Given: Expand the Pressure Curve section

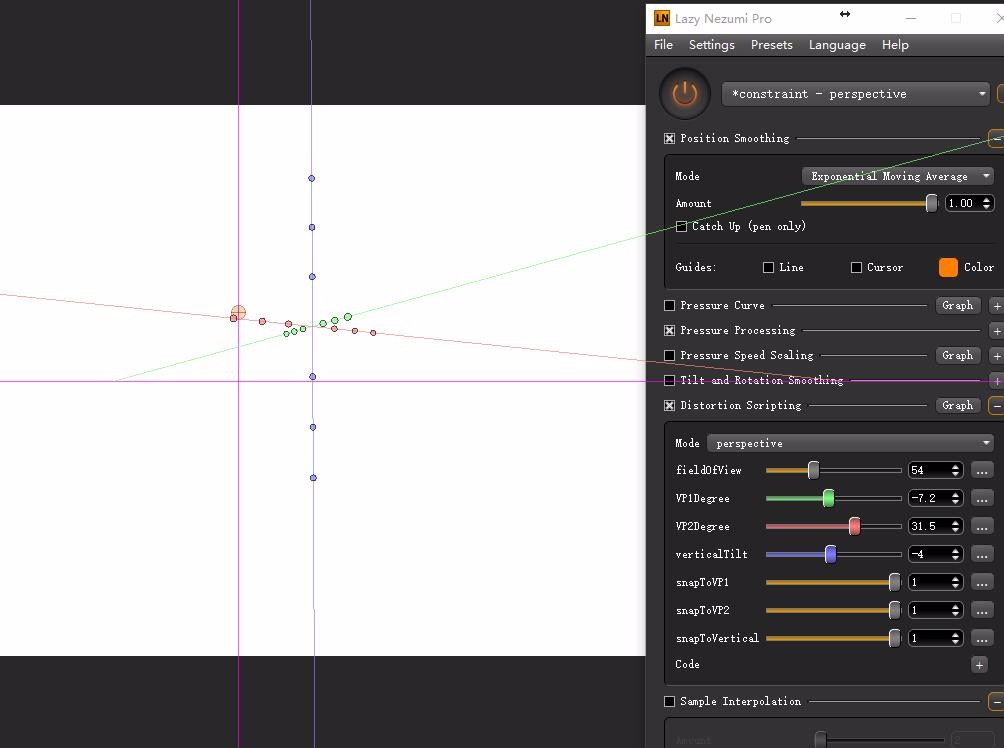Looking at the screenshot, I should [x=996, y=305].
